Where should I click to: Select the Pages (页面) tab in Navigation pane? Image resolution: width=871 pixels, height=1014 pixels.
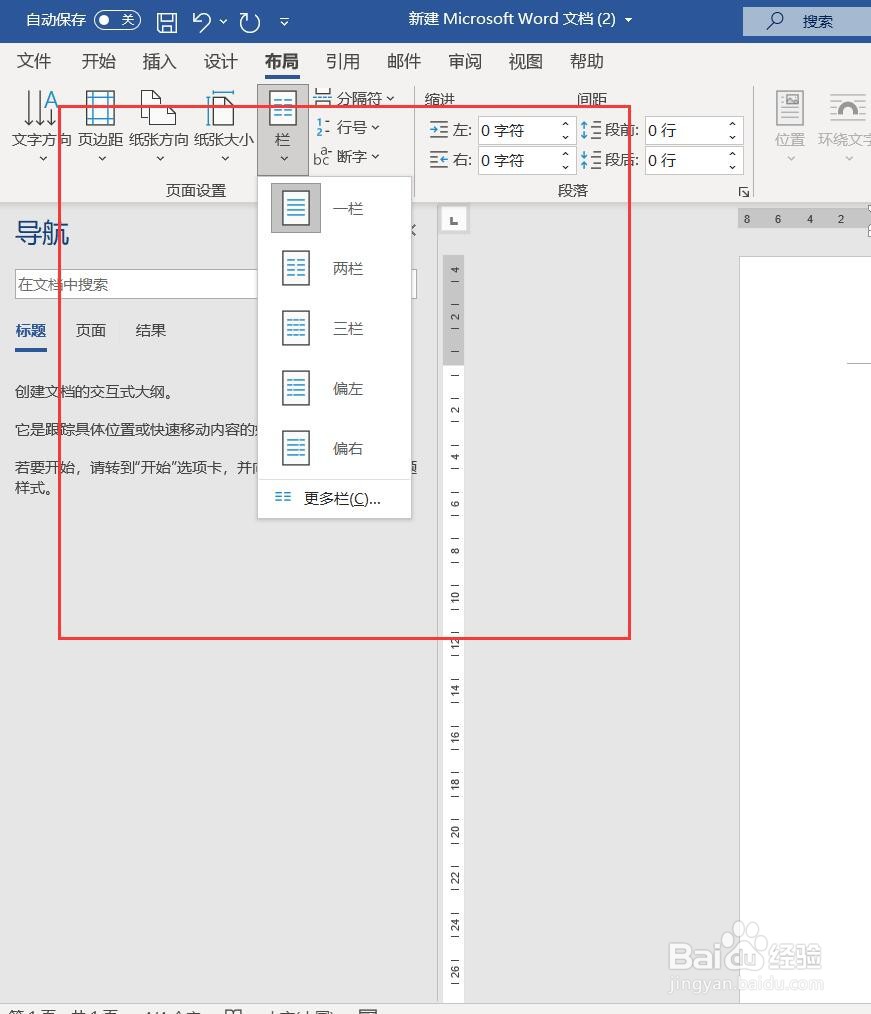(90, 330)
